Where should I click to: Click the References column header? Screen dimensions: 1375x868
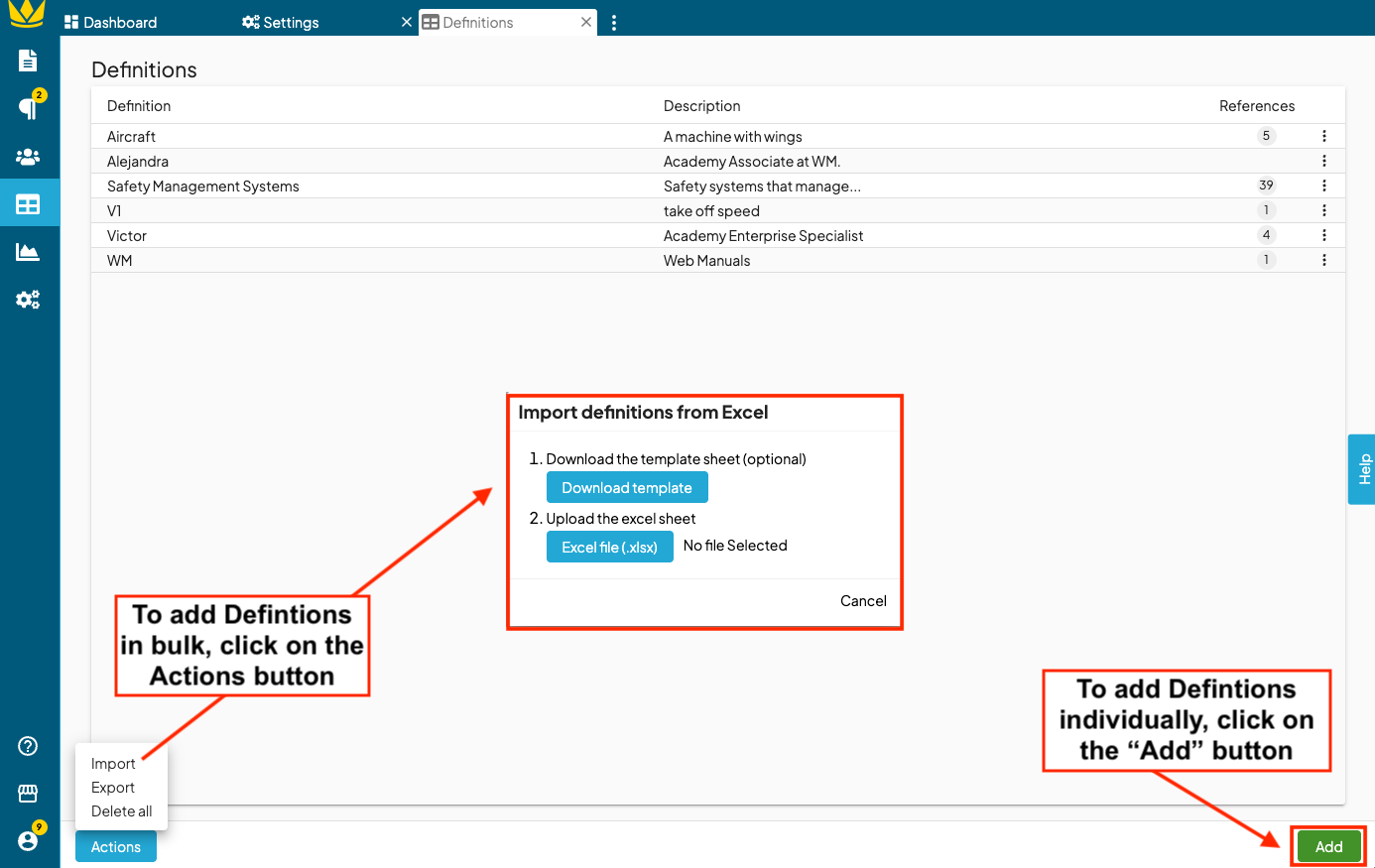pos(1257,106)
